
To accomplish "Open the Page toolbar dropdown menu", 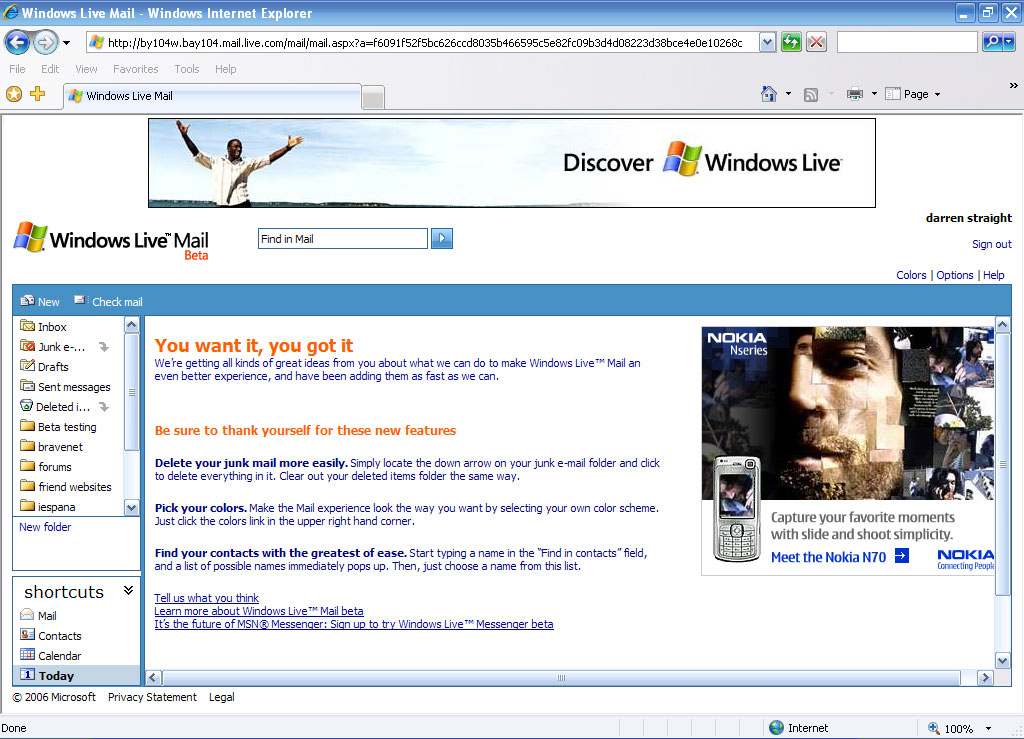I will tap(914, 94).
